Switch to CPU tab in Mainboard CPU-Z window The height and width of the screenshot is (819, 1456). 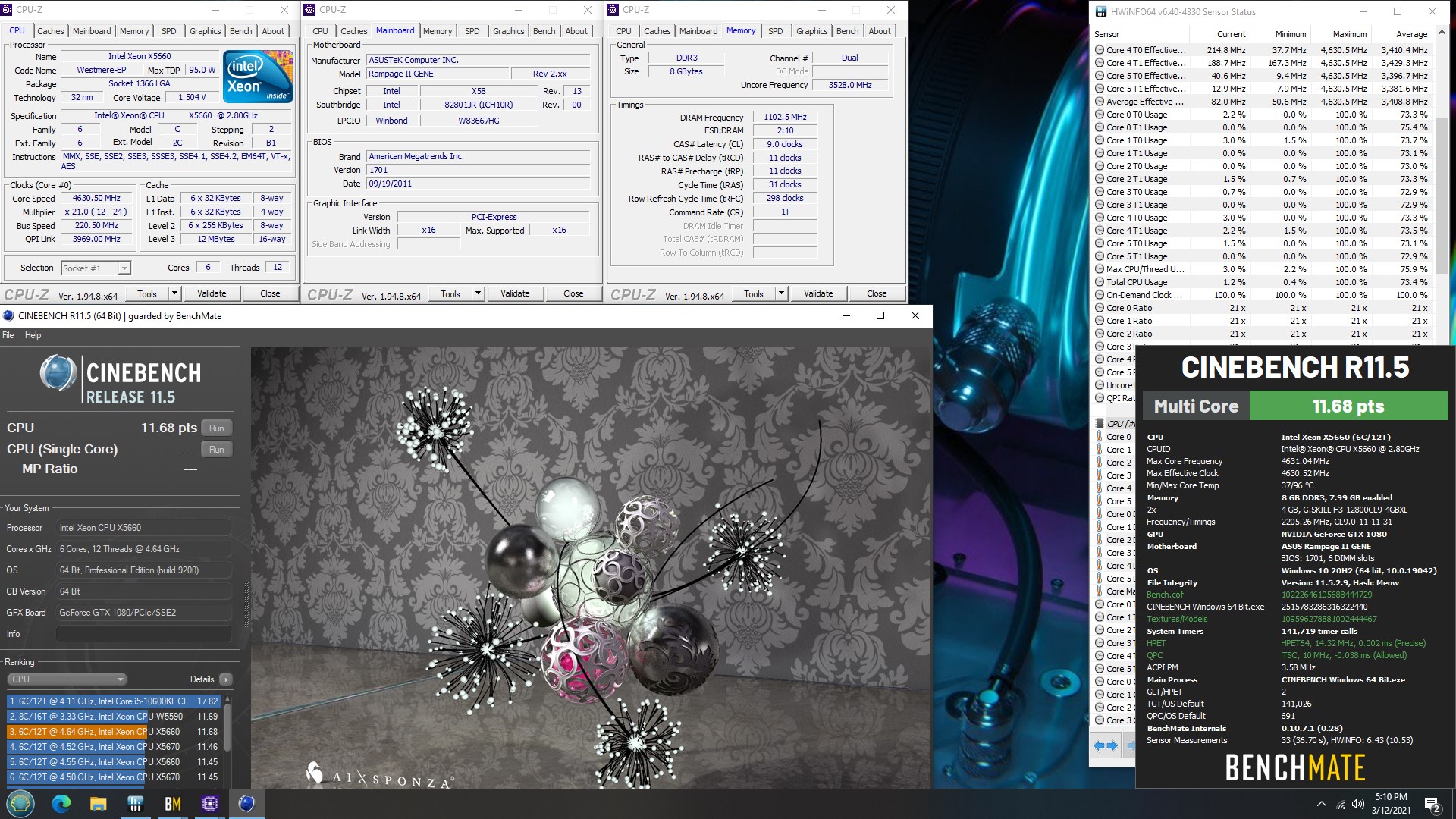tap(320, 31)
